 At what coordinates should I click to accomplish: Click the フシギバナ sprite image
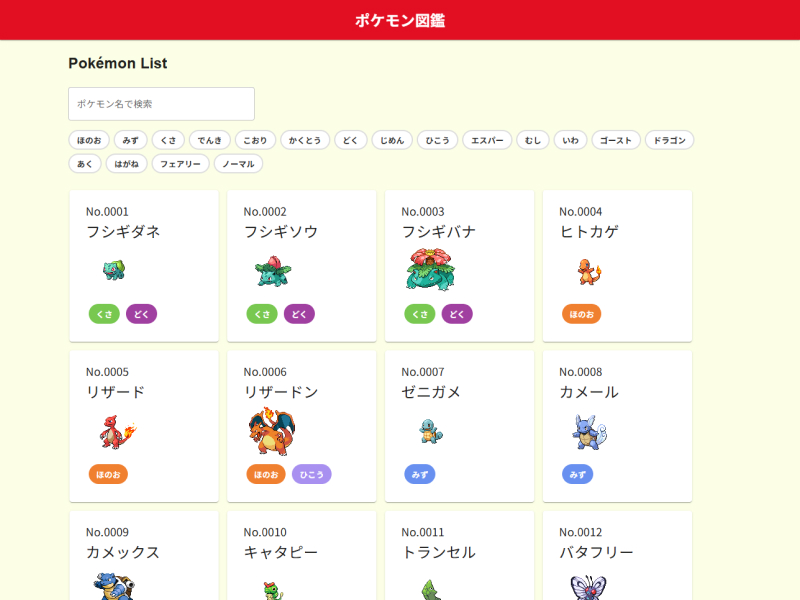pos(430,270)
